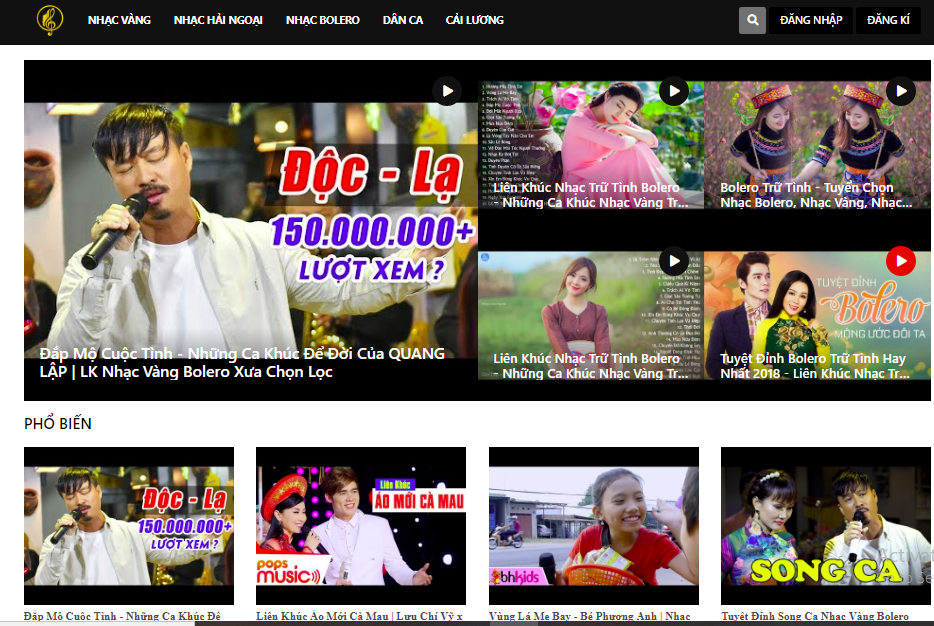Select the DÂN CA category
The height and width of the screenshot is (626, 934).
tap(402, 19)
